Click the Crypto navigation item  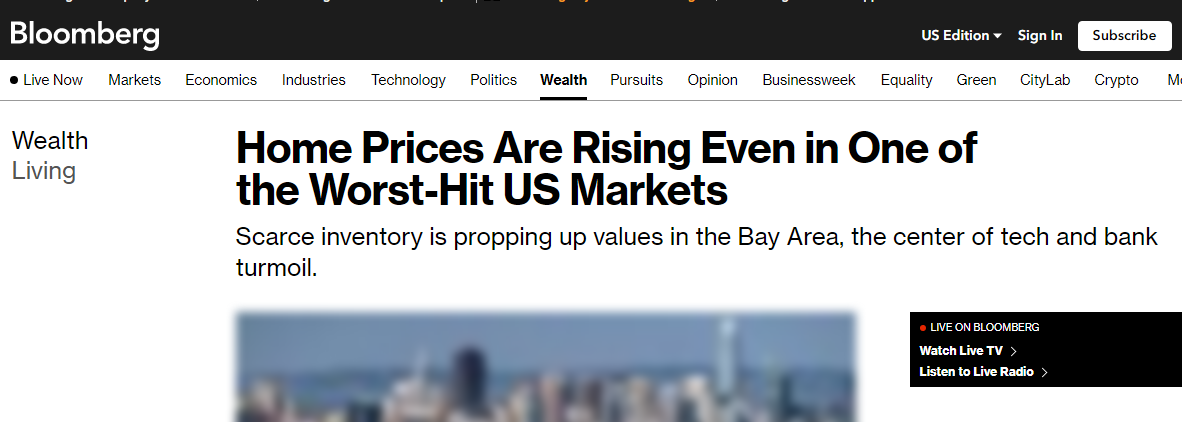pyautogui.click(x=1117, y=80)
